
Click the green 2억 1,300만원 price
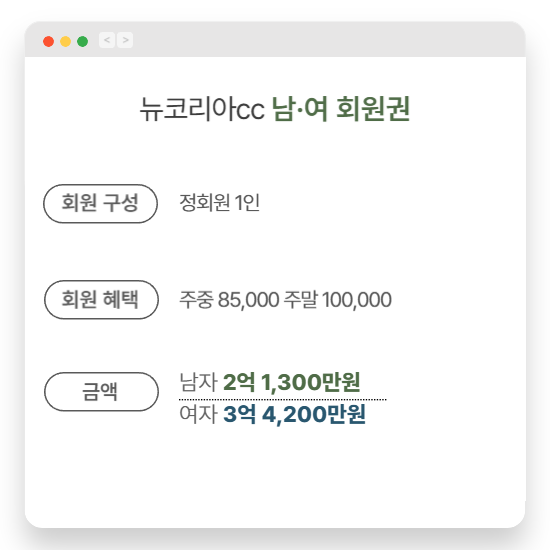(x=291, y=382)
